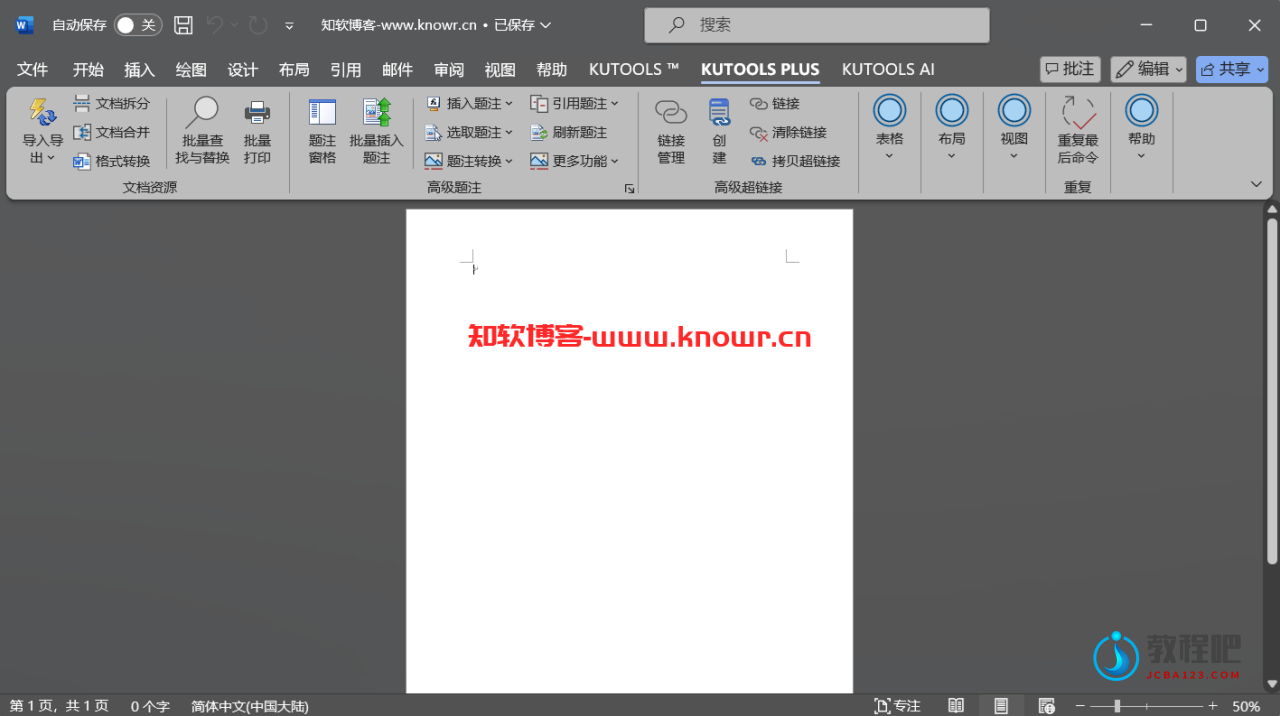Click 批量打印 batch print
Viewport: 1280px width, 716px height.
[x=257, y=132]
